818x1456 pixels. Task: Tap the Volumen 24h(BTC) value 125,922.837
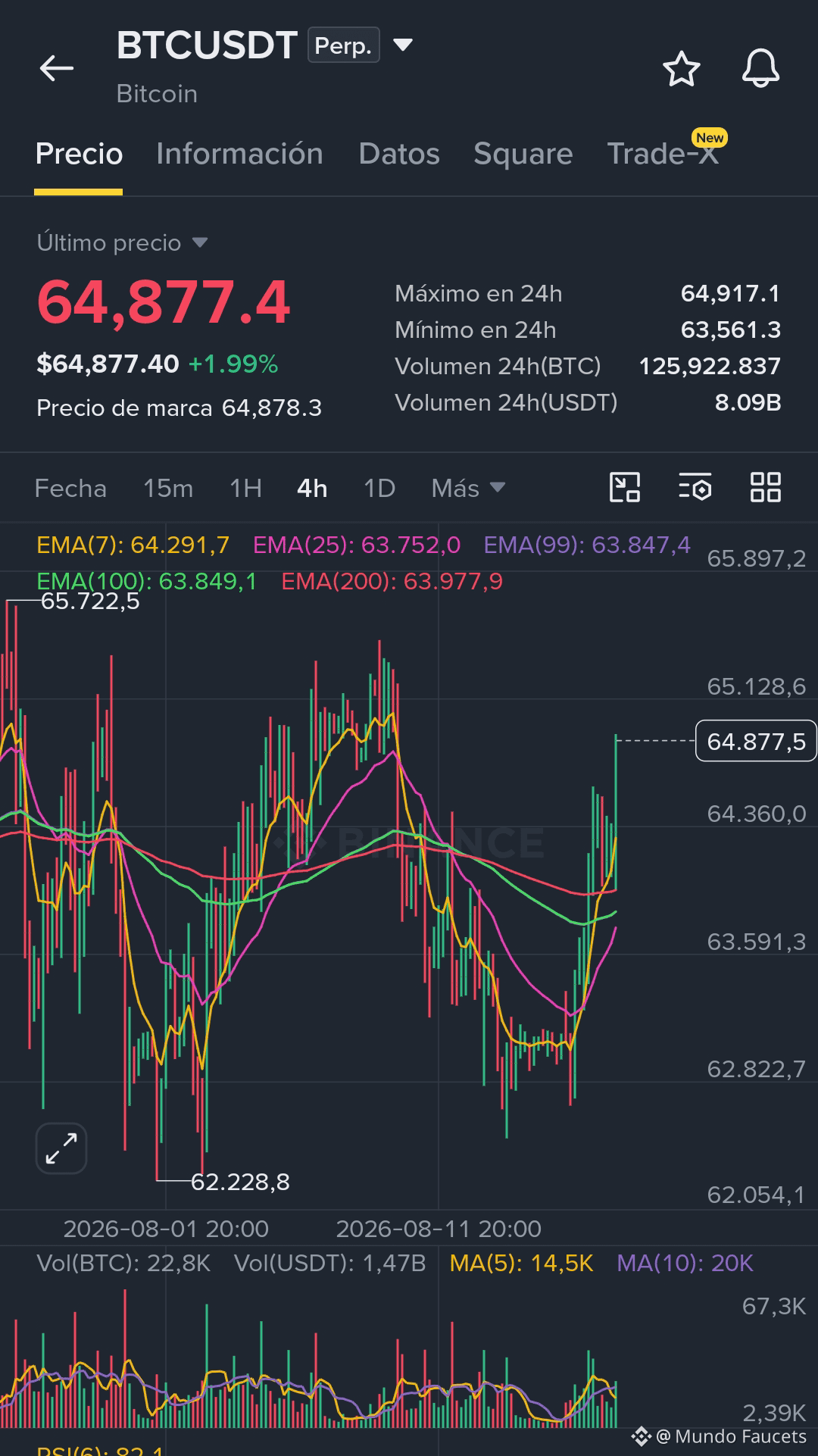(x=710, y=366)
